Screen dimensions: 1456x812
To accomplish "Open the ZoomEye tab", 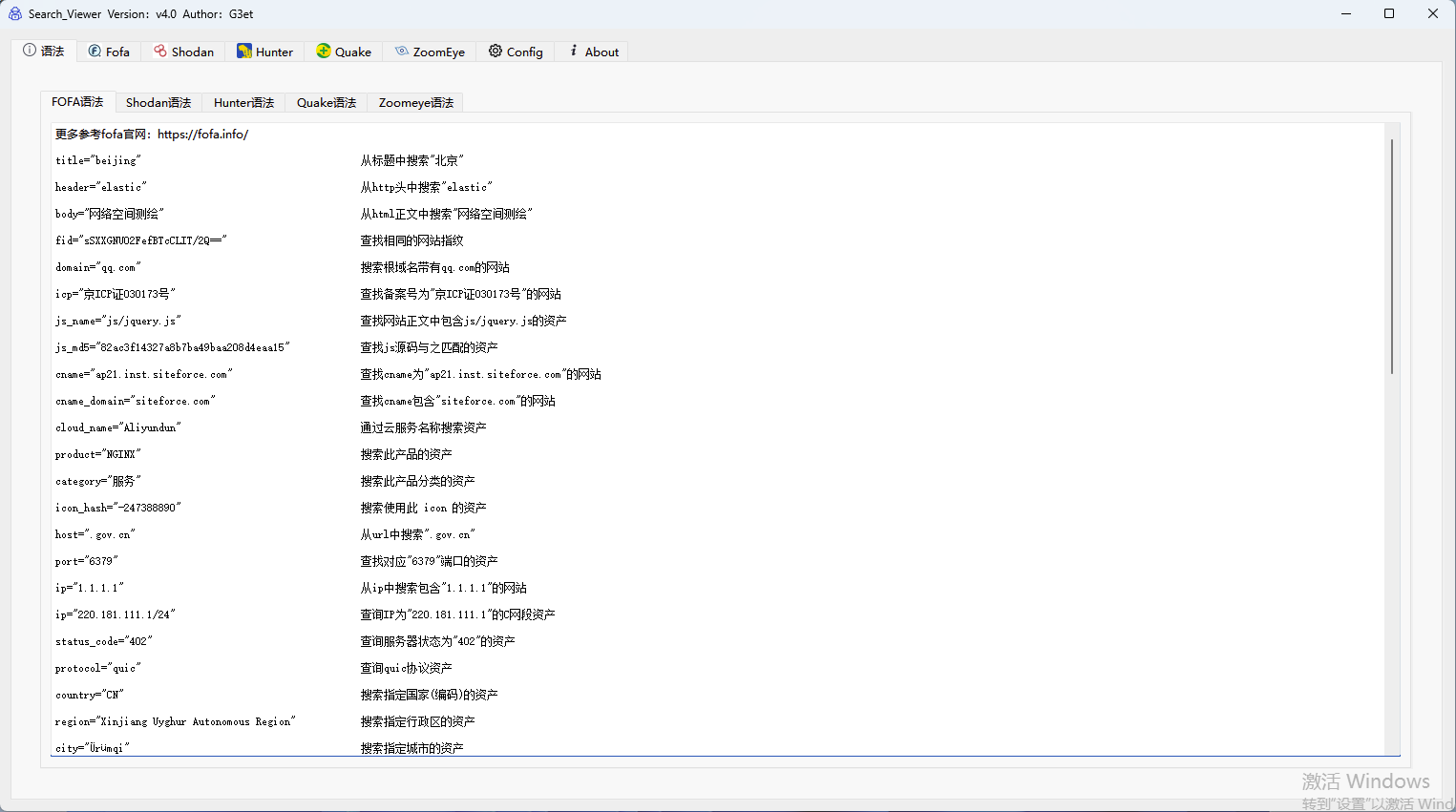I will pos(430,52).
